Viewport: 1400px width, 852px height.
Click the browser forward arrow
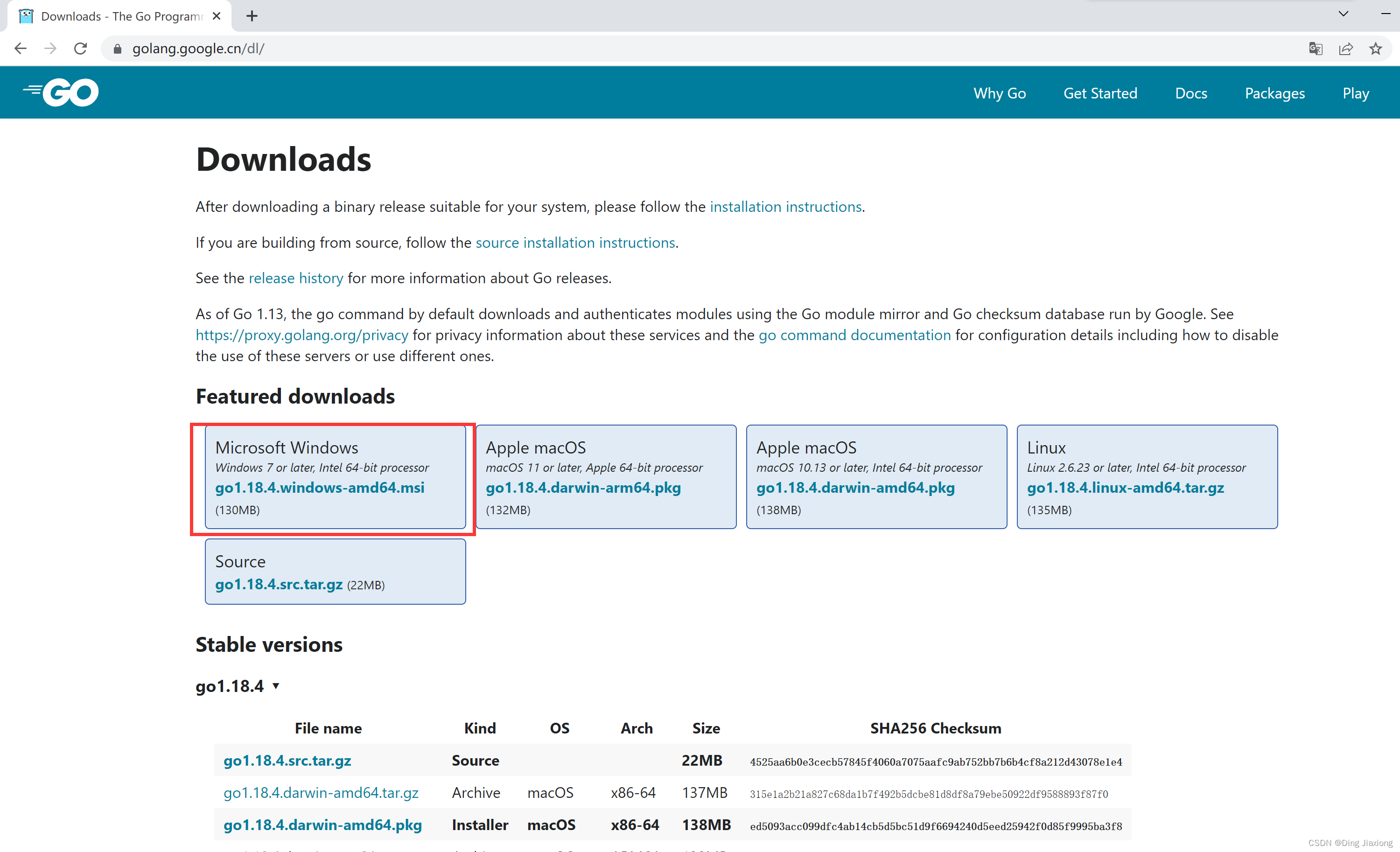[x=50, y=48]
